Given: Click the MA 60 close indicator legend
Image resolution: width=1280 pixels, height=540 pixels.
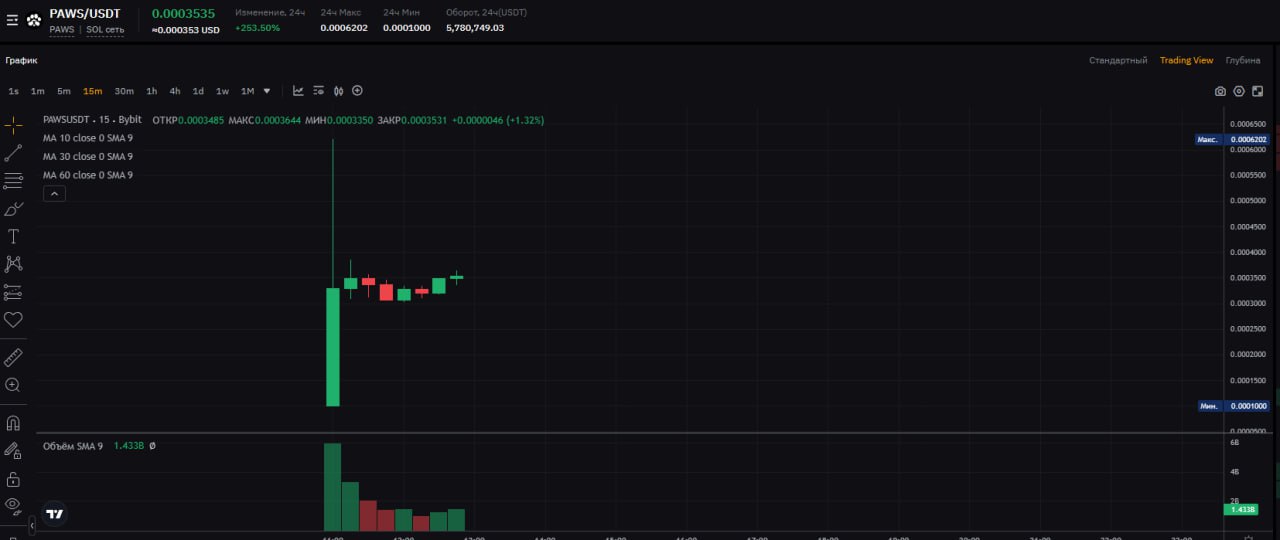Looking at the screenshot, I should pos(88,175).
